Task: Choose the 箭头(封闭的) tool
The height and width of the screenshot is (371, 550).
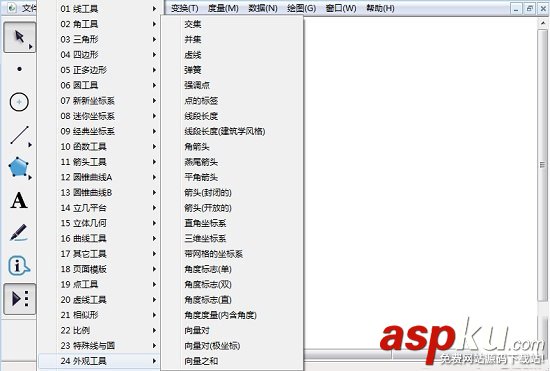Action: (x=232, y=193)
